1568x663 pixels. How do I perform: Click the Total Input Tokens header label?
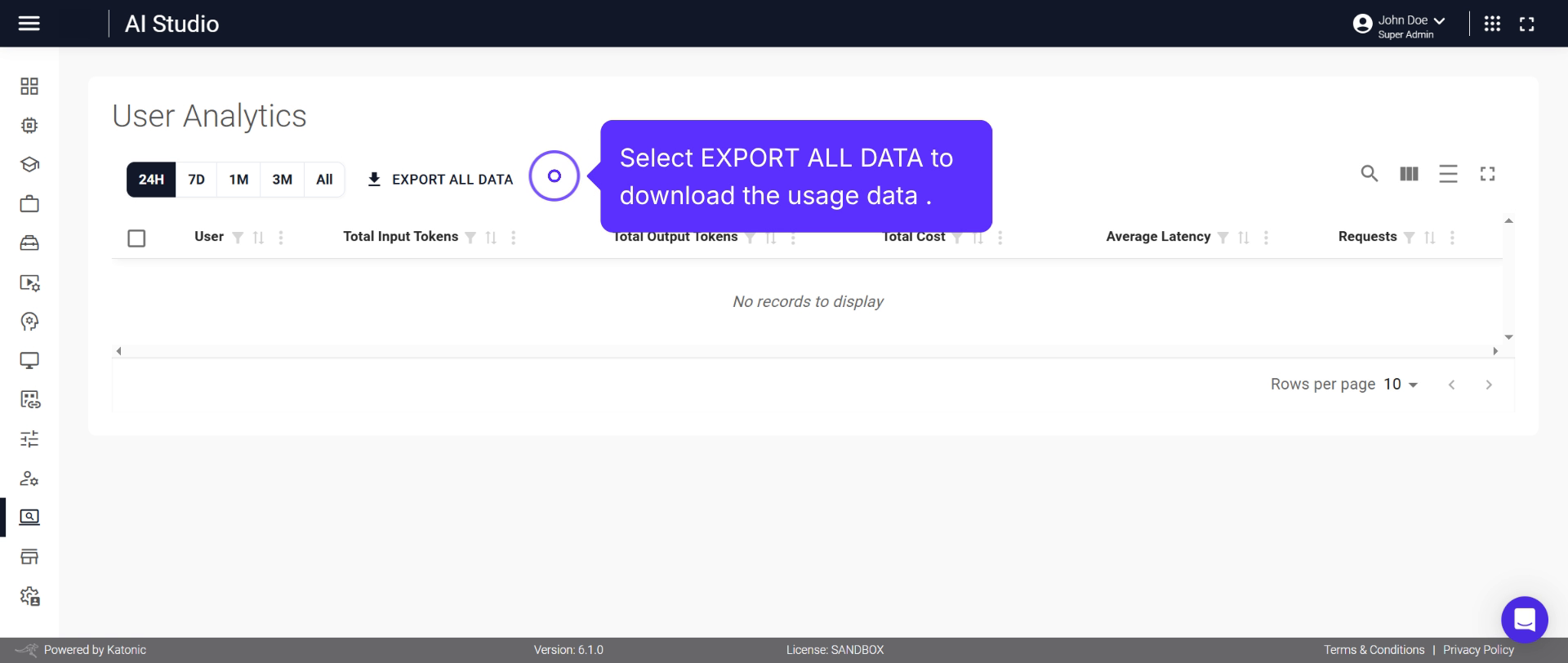point(400,237)
